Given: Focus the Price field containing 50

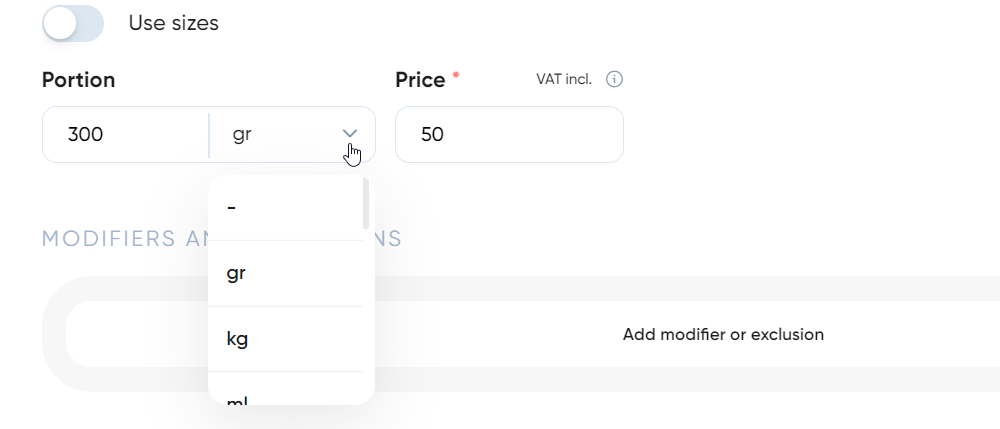Looking at the screenshot, I should point(509,135).
